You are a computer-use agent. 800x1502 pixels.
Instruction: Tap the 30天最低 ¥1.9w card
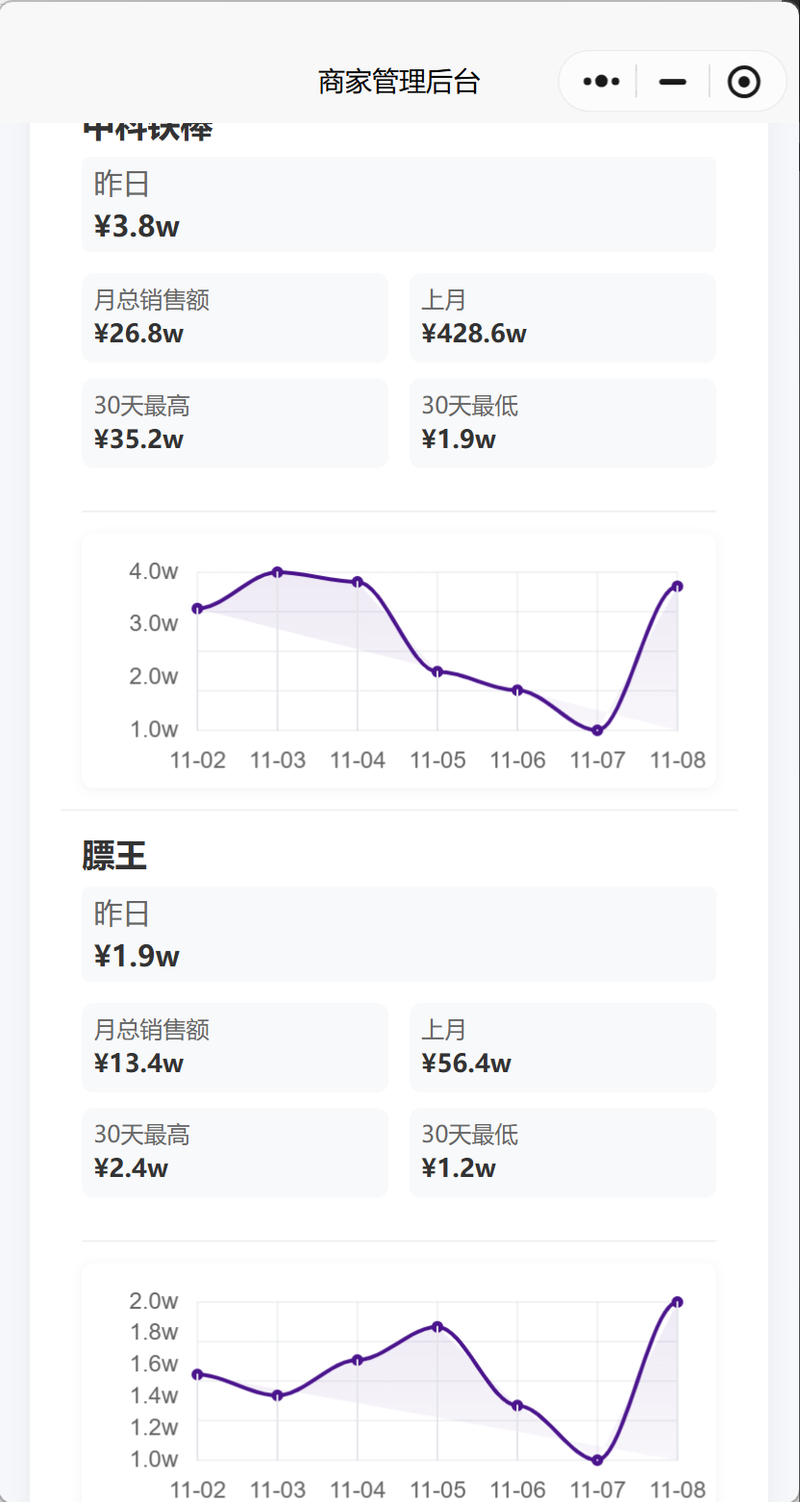[562, 423]
